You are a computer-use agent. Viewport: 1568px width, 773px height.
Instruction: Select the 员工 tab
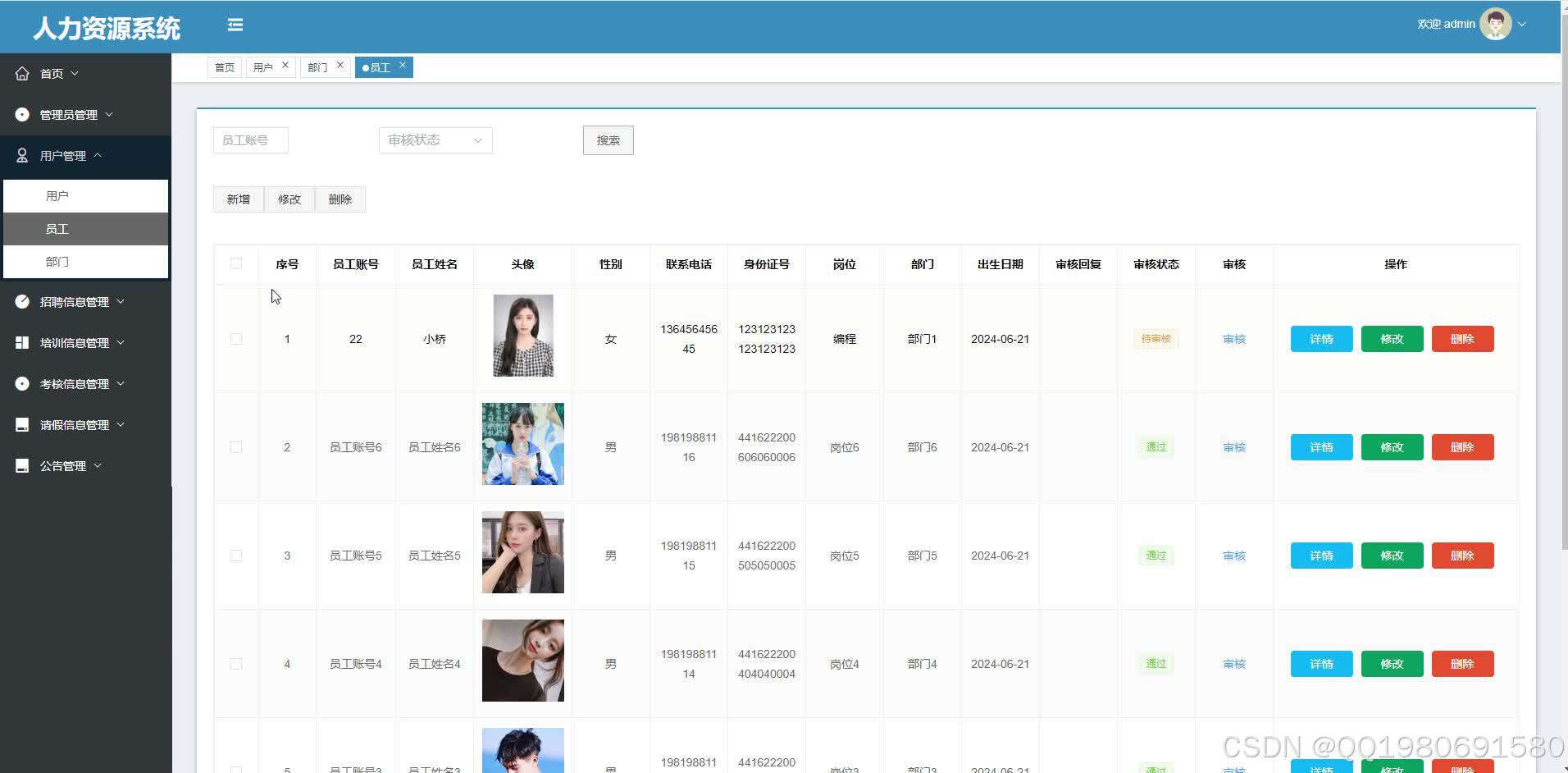[x=381, y=67]
